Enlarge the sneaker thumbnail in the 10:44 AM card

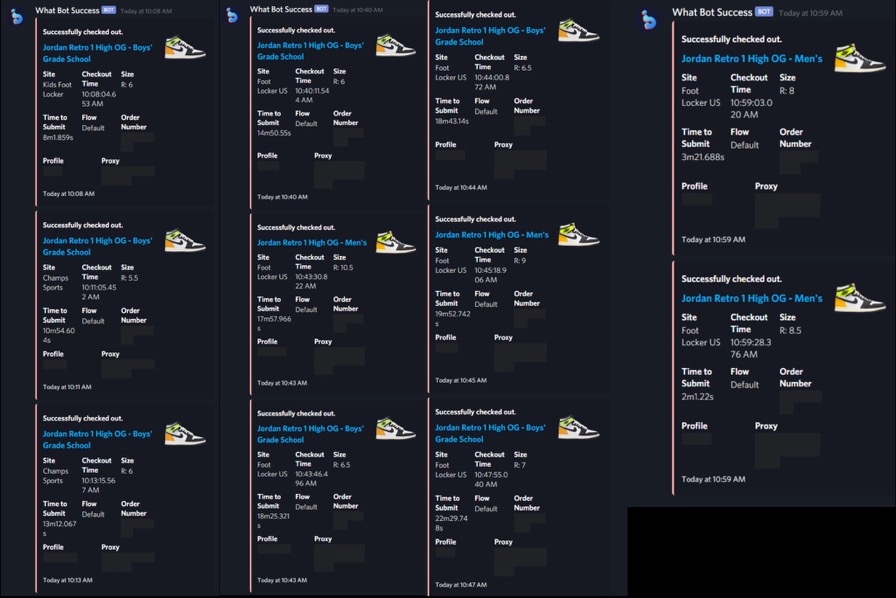point(578,31)
